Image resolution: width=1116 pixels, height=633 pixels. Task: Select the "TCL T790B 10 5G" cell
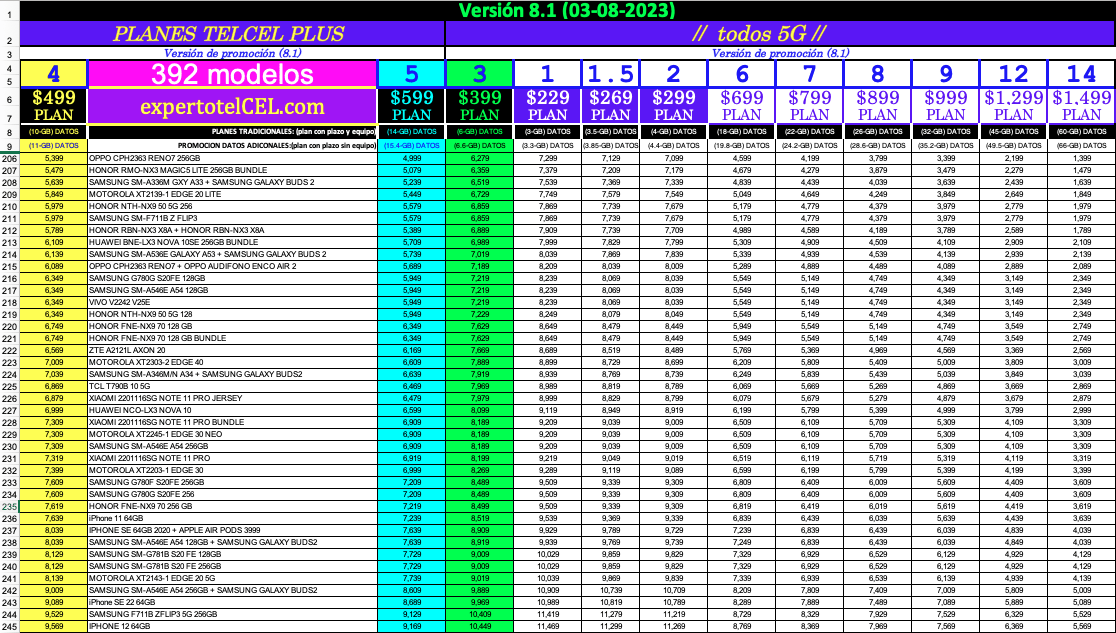231,386
